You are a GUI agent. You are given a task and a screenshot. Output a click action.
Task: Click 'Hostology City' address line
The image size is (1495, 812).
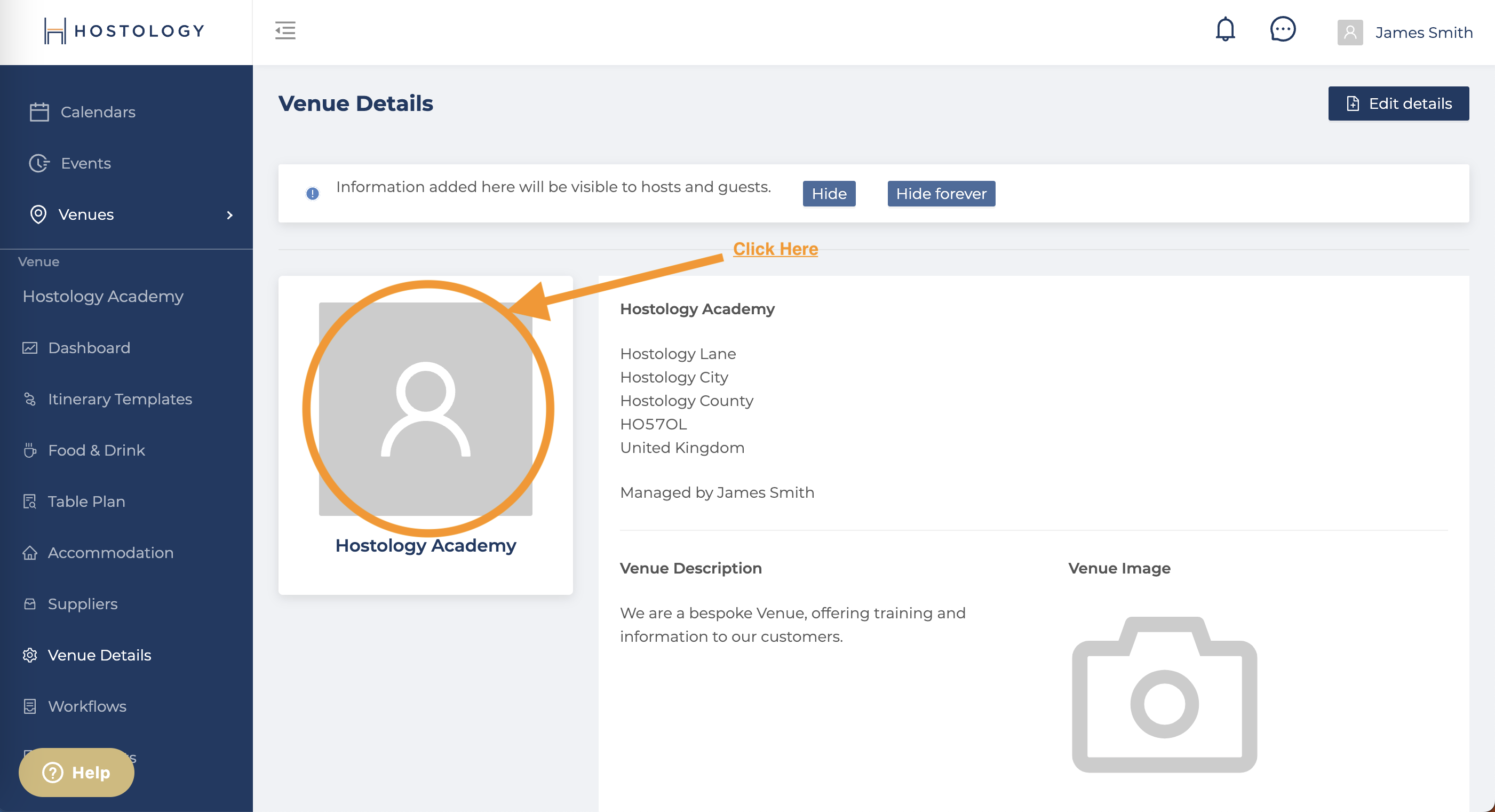tap(674, 377)
